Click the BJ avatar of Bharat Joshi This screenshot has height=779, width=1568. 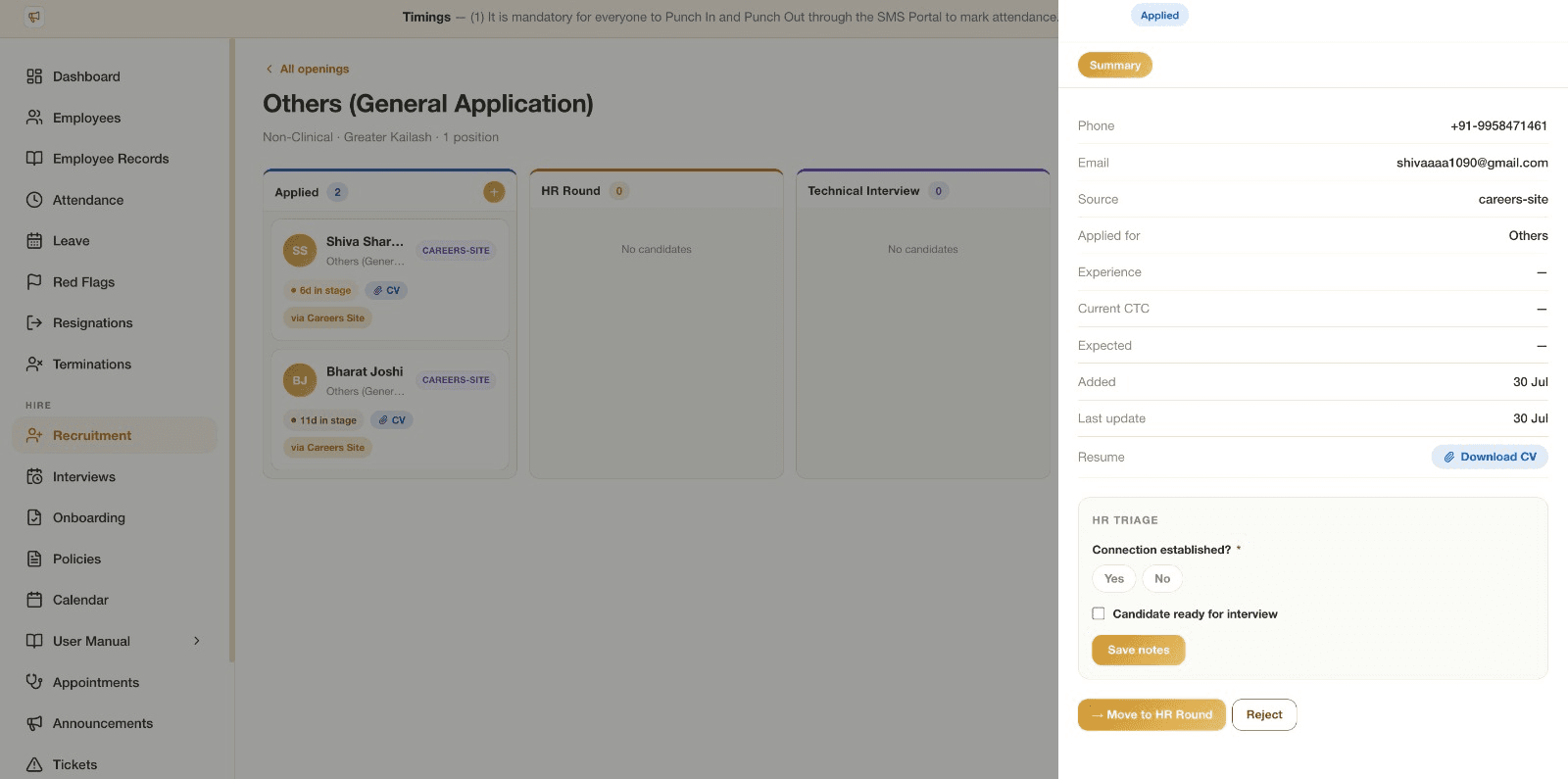pyautogui.click(x=300, y=380)
